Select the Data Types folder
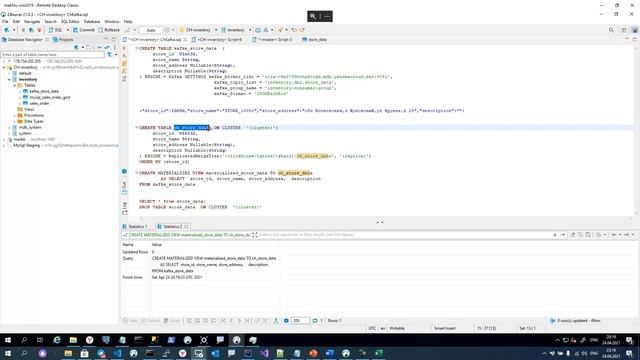The height and width of the screenshot is (360, 640). [33, 121]
